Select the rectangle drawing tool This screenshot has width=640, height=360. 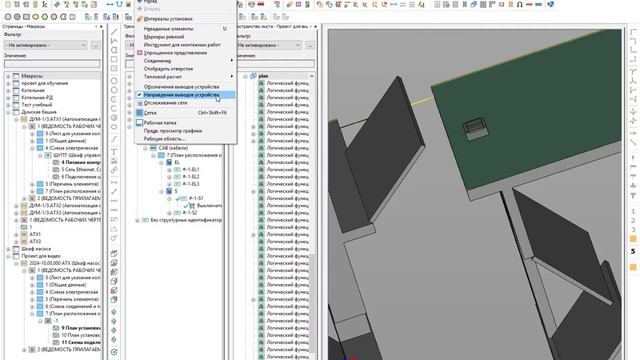click(x=114, y=59)
